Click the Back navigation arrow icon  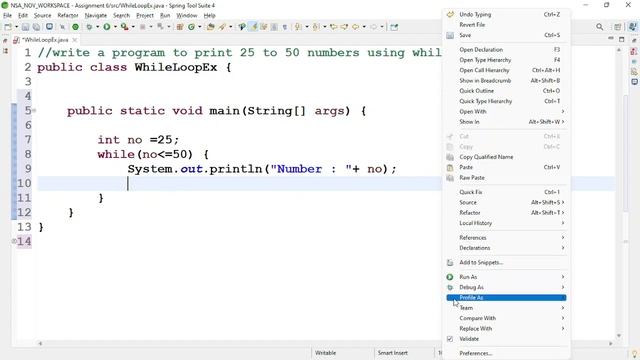pos(355,27)
